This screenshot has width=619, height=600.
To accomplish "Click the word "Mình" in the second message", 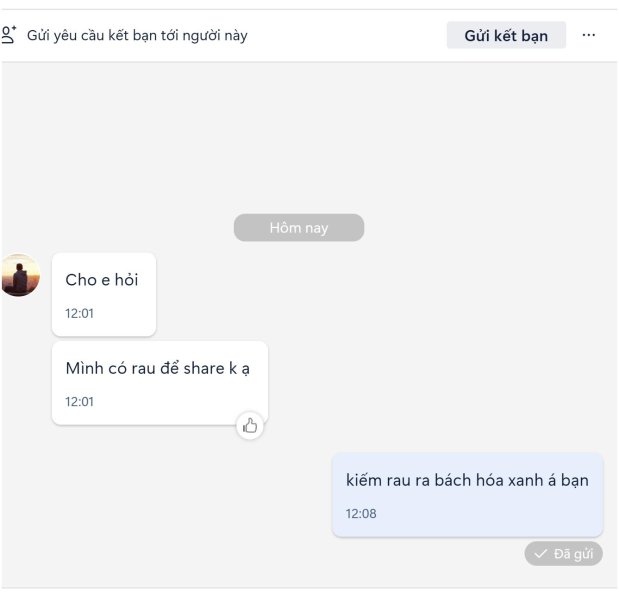I will (85, 369).
